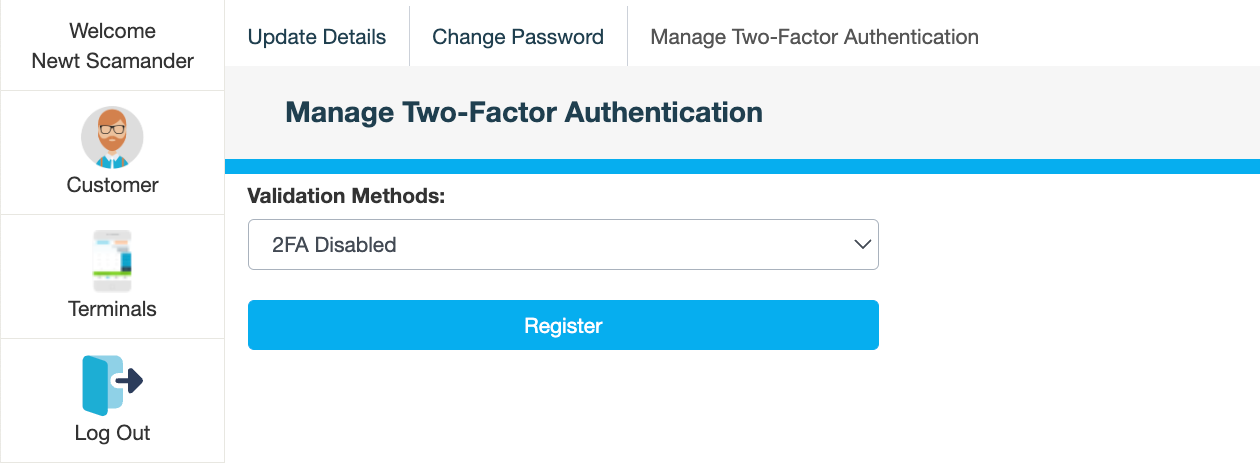The width and height of the screenshot is (1260, 464).
Task: Click the Newt Scamander user name
Action: pyautogui.click(x=112, y=61)
